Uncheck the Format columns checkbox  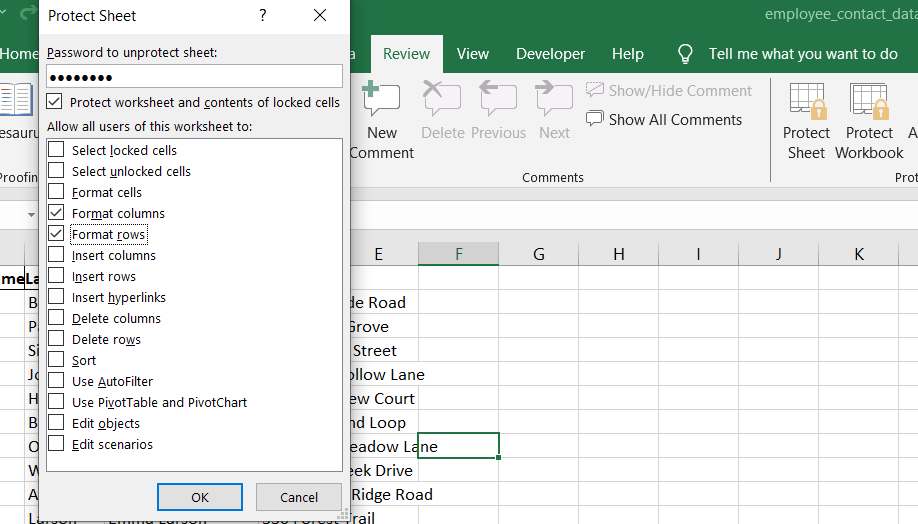56,213
